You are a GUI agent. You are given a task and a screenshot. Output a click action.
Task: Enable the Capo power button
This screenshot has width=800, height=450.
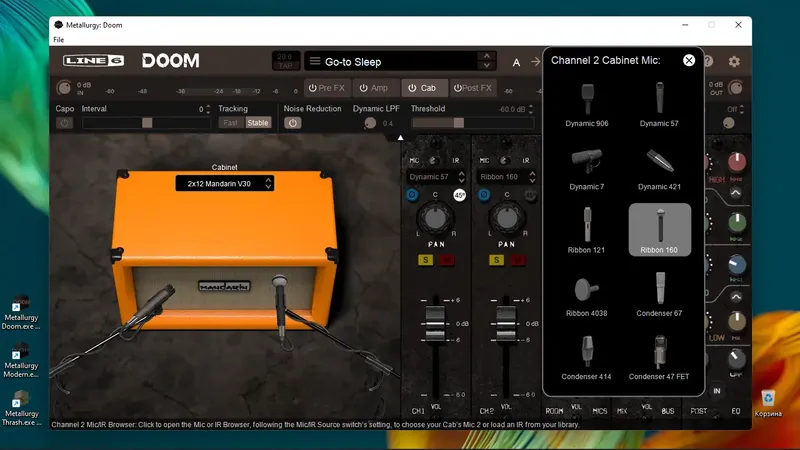(x=64, y=123)
